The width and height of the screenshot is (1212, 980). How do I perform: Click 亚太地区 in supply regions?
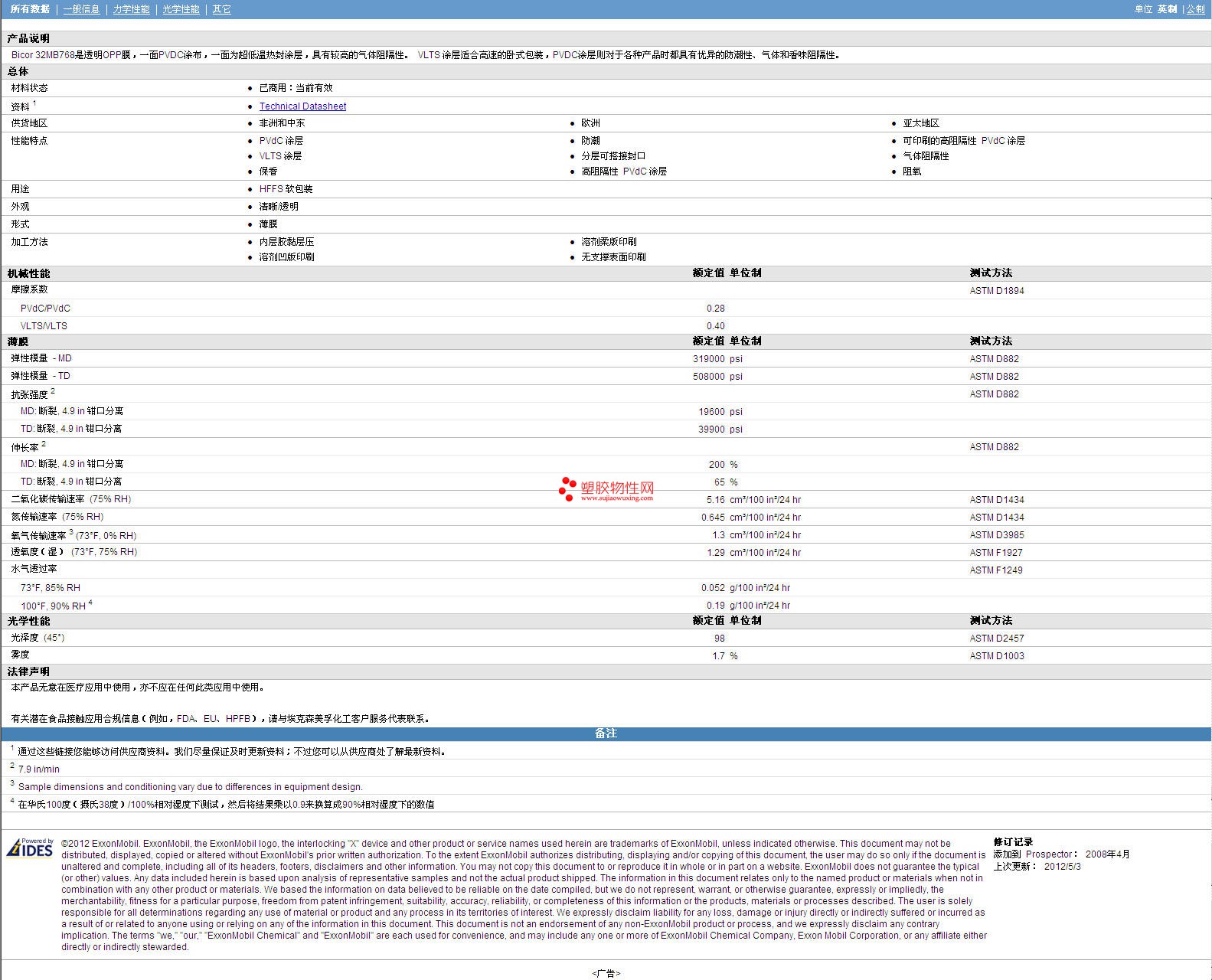click(x=921, y=123)
